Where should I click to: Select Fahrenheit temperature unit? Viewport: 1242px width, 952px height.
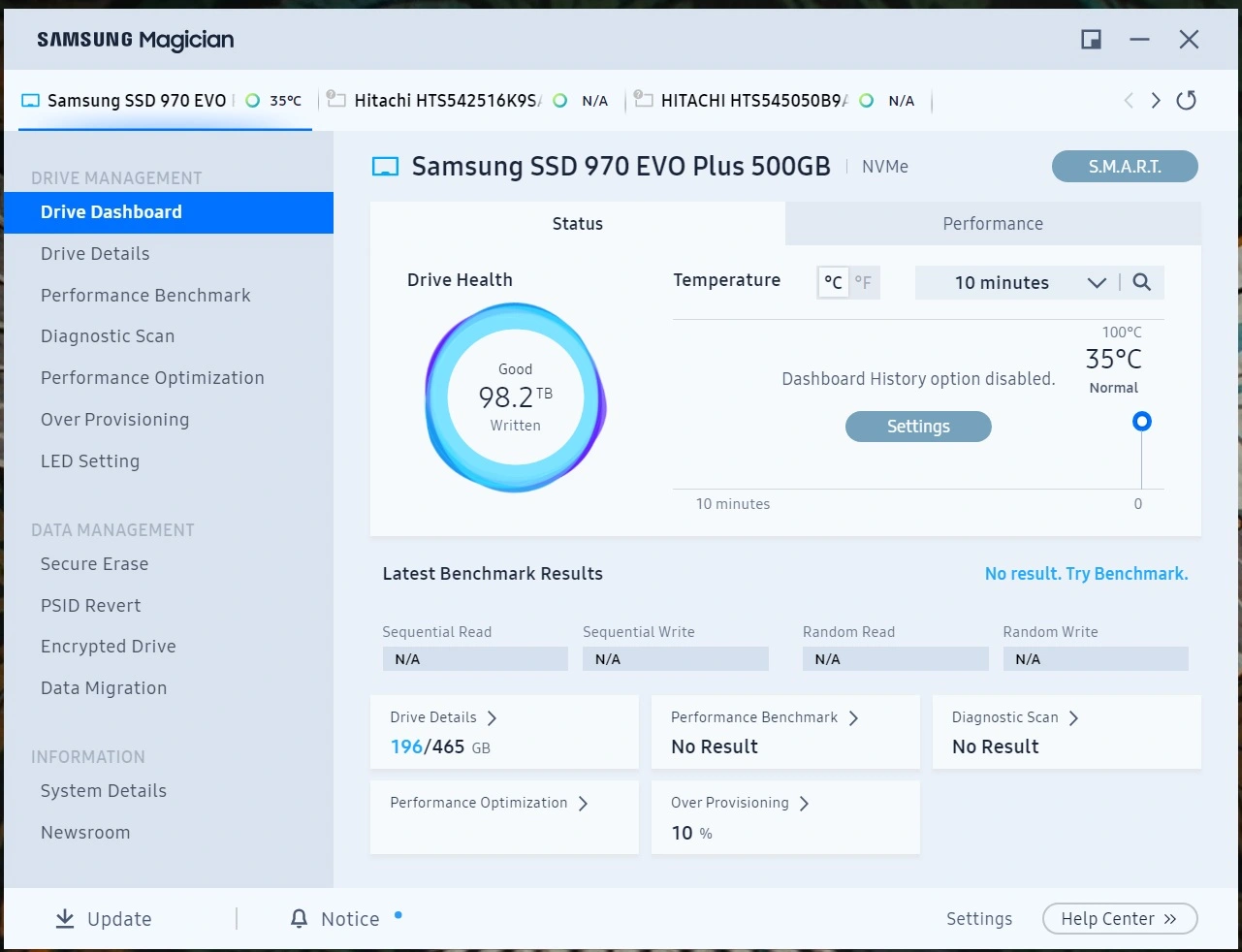click(x=863, y=283)
